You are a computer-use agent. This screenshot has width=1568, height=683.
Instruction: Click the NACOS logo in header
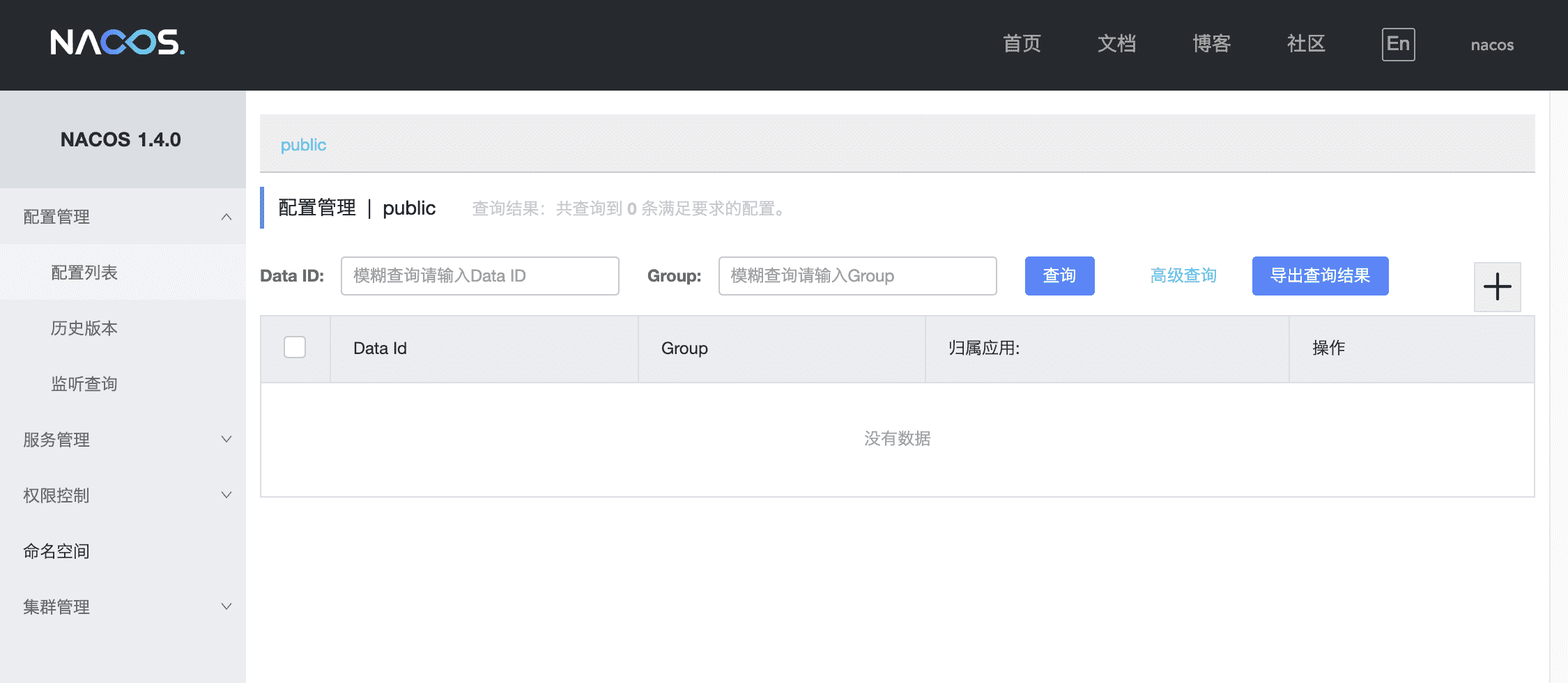pyautogui.click(x=117, y=43)
